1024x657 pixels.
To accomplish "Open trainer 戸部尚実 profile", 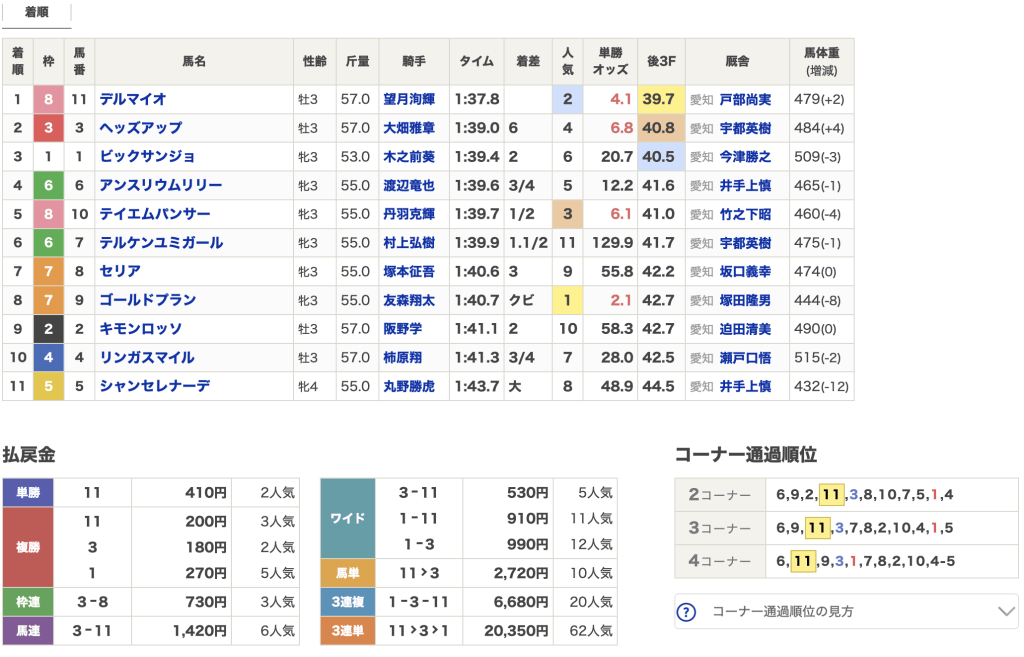I will [x=745, y=99].
